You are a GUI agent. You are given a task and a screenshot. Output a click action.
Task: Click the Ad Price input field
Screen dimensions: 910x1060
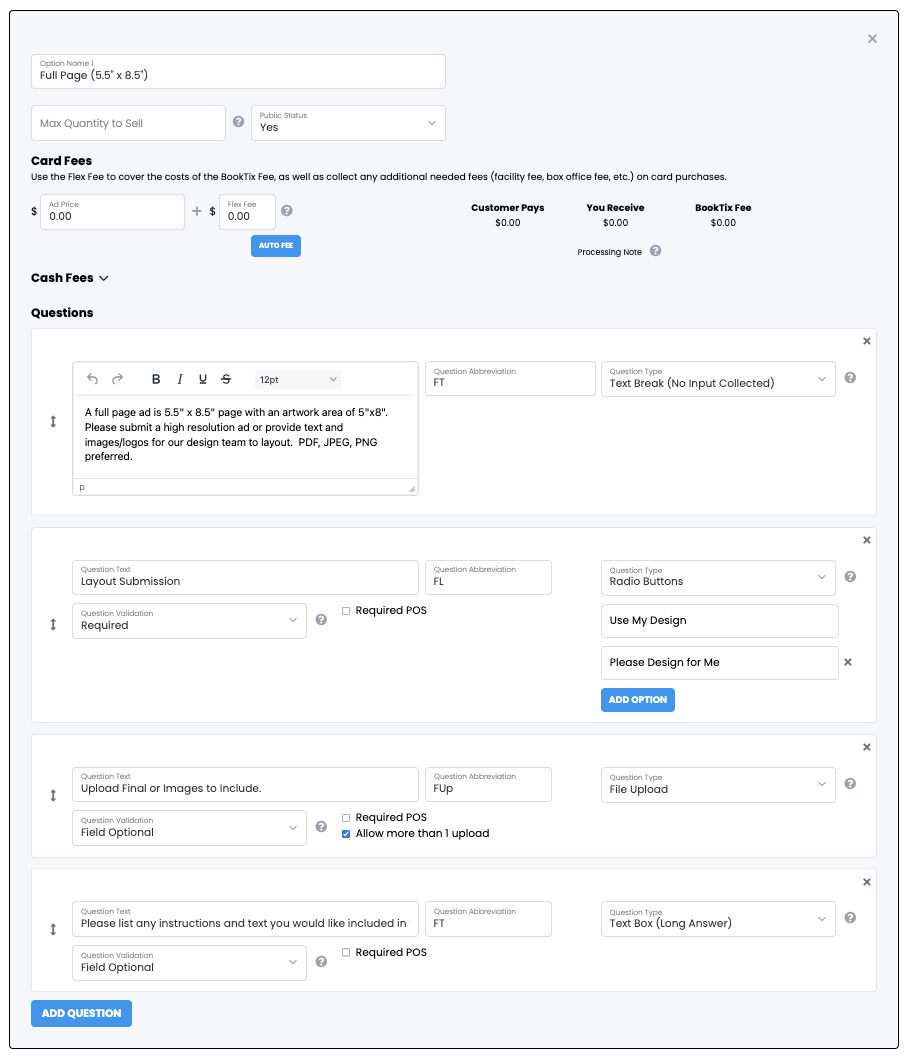112,212
